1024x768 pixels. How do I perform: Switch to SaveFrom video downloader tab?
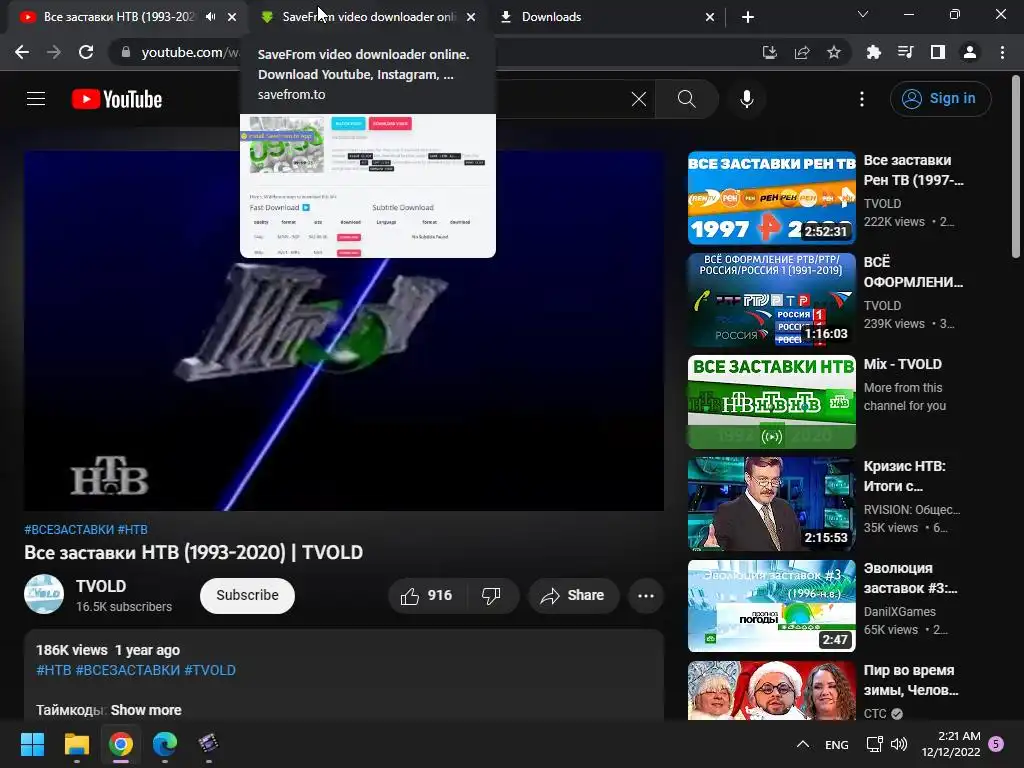pyautogui.click(x=369, y=17)
